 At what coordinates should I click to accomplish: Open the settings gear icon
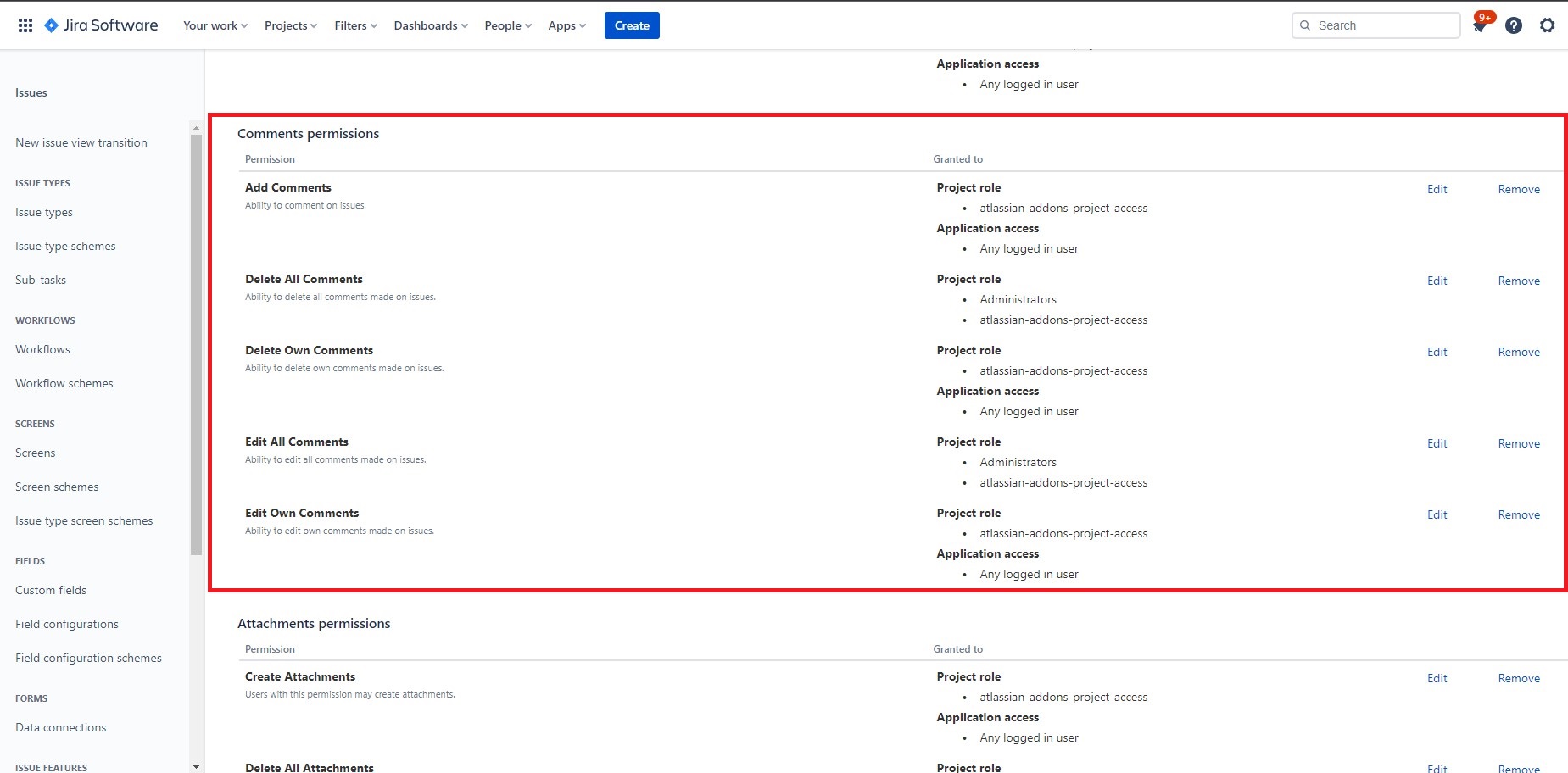[x=1547, y=25]
